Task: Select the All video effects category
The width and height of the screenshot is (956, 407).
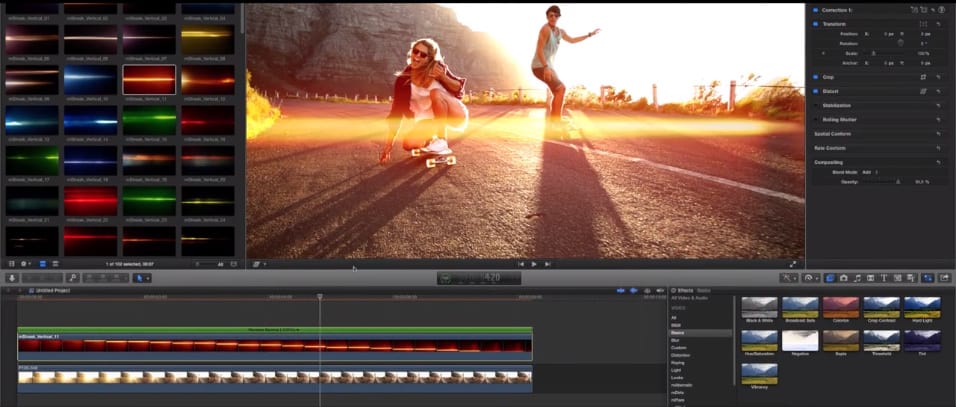Action: pos(673,318)
